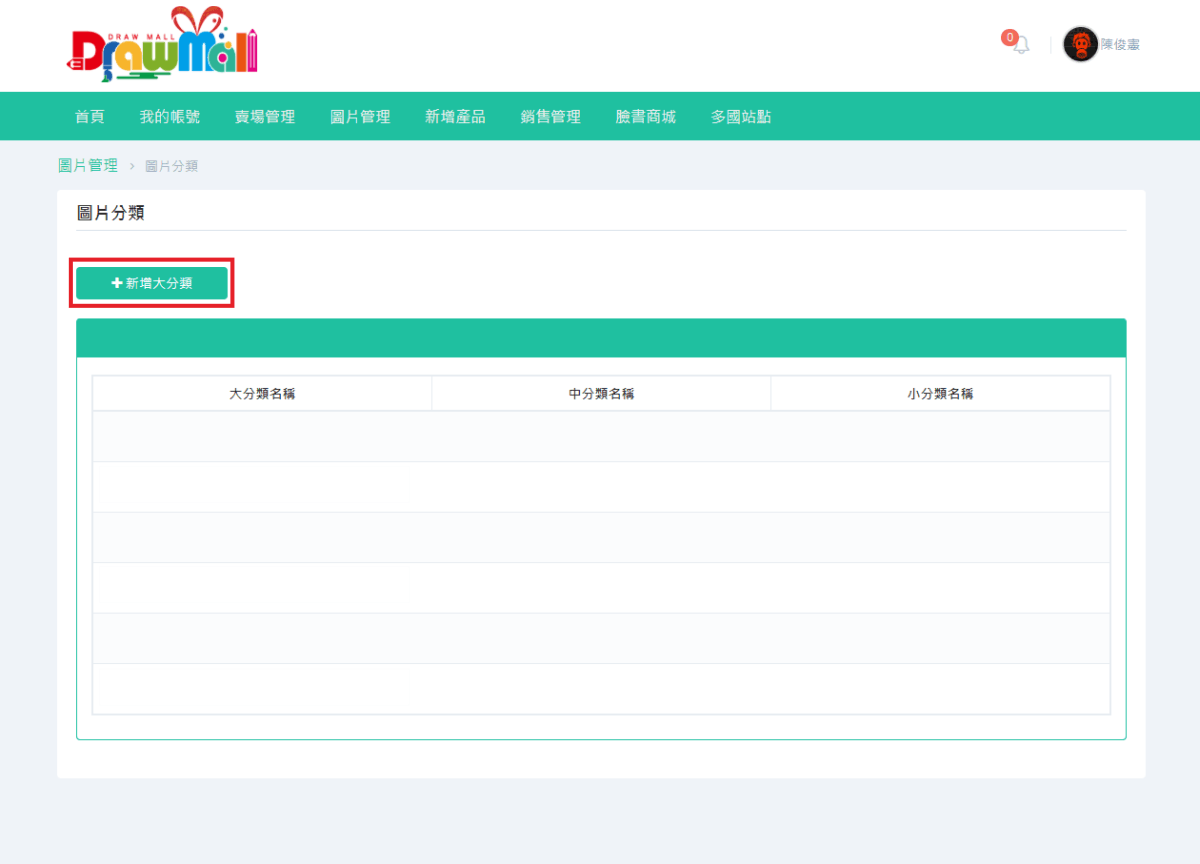Click the first empty table row
The width and height of the screenshot is (1200, 864).
pos(601,436)
